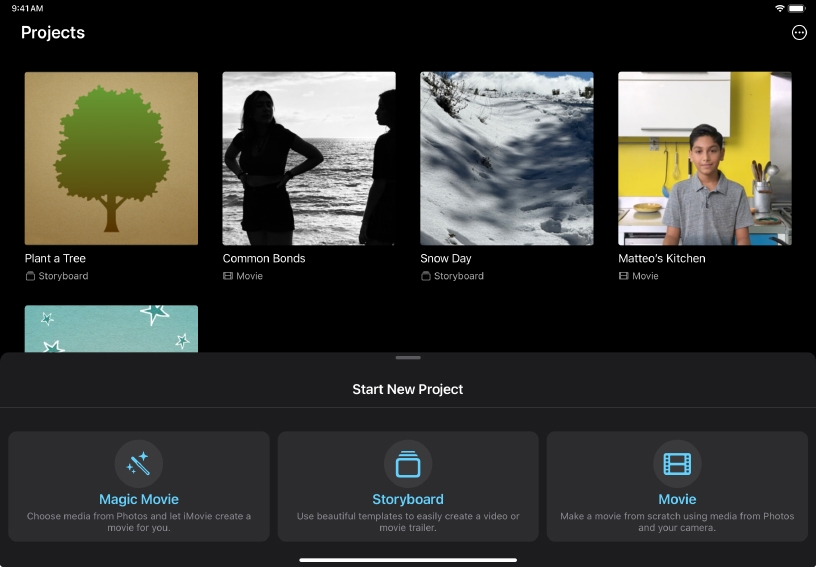Click the Storyboard stack icon
Screen dimensions: 816x567
[408, 464]
